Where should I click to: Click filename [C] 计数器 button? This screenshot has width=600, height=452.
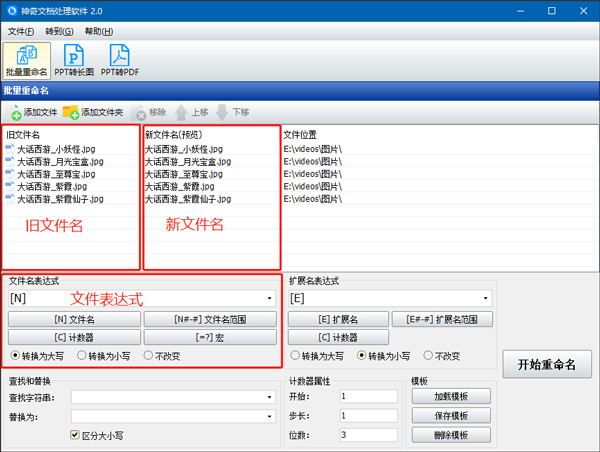[x=75, y=337]
